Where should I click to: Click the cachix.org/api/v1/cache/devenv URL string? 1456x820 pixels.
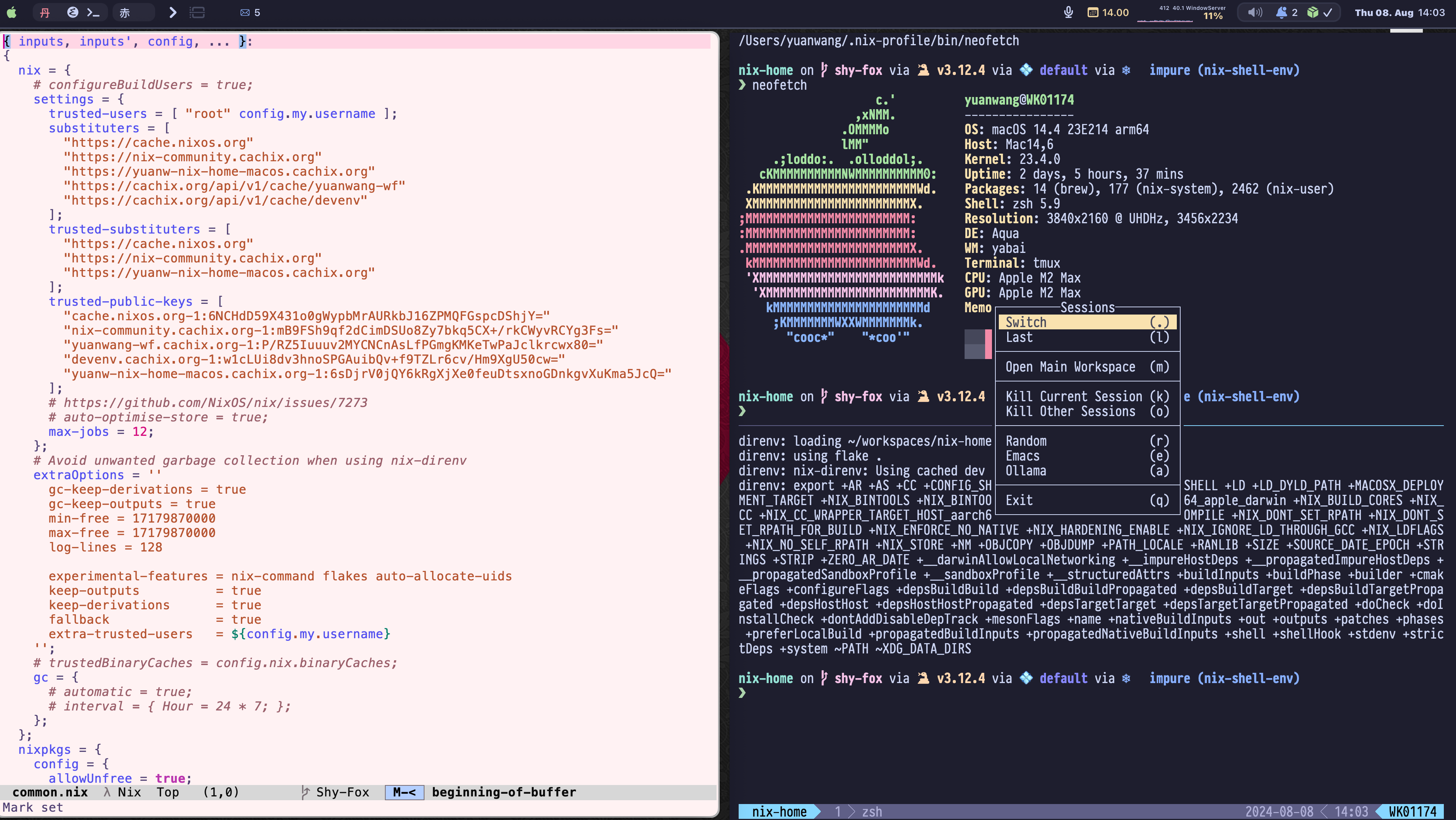click(215, 200)
